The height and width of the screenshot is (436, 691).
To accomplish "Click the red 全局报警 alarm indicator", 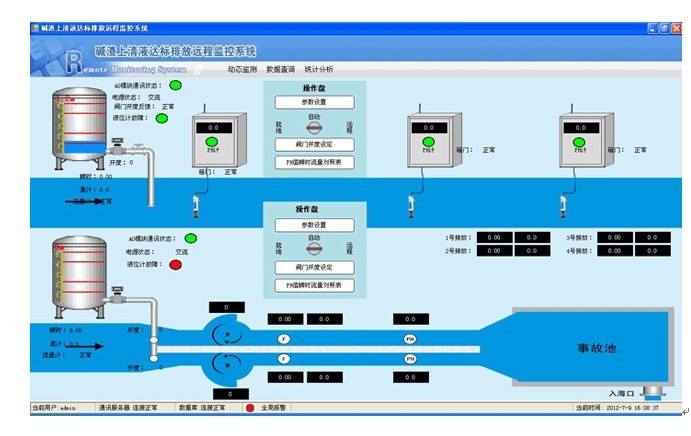I will tap(250, 408).
